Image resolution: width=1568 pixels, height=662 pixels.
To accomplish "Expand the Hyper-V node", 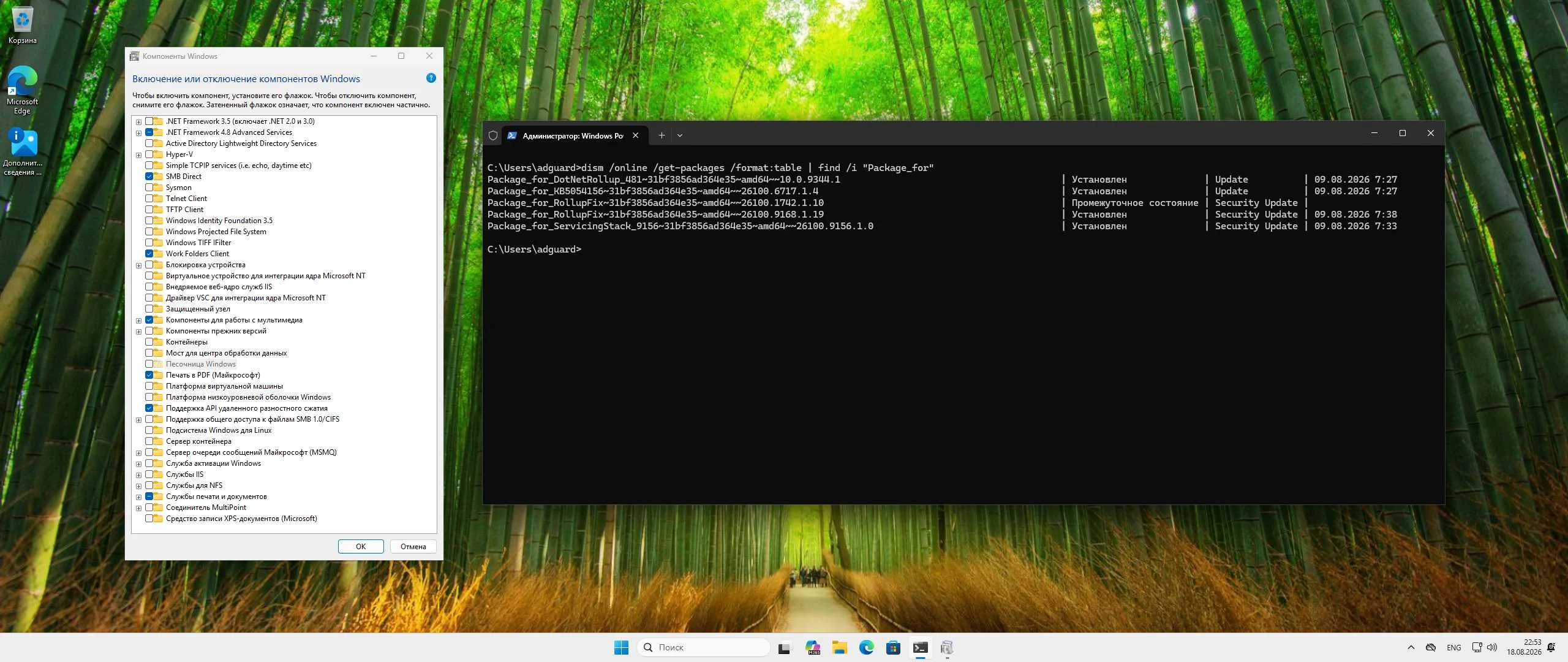I will pyautogui.click(x=138, y=155).
